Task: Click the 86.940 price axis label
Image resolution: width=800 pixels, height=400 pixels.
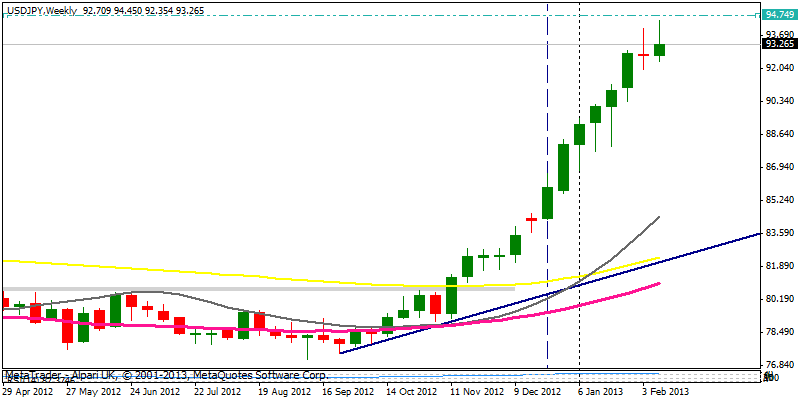Action: click(779, 167)
